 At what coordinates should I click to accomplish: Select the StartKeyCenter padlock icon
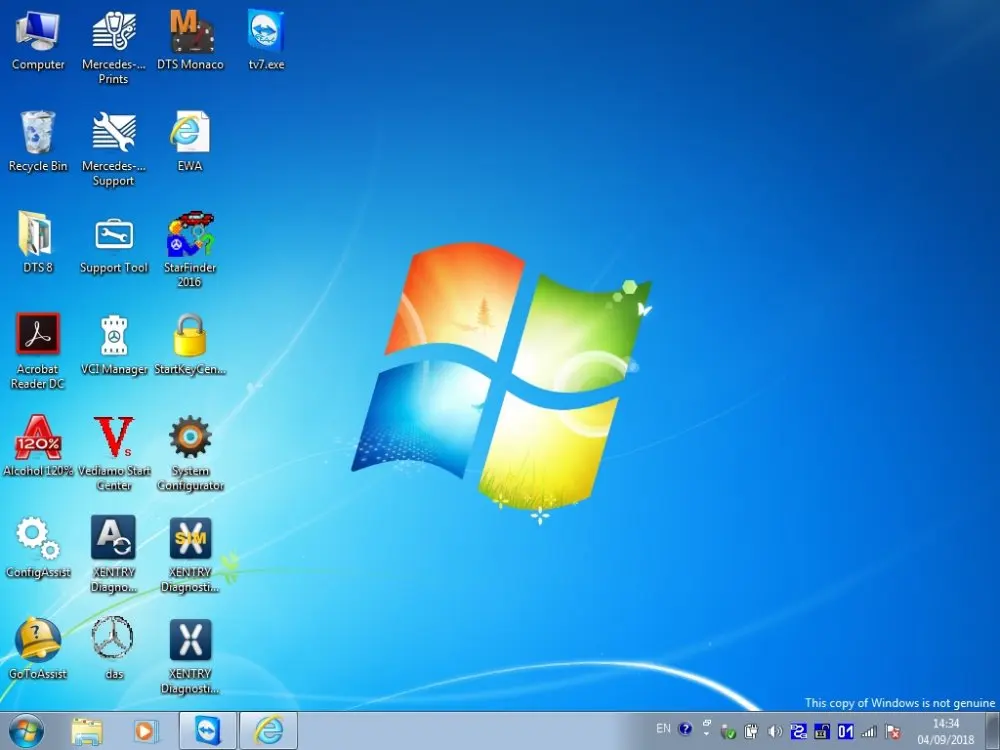(x=190, y=344)
